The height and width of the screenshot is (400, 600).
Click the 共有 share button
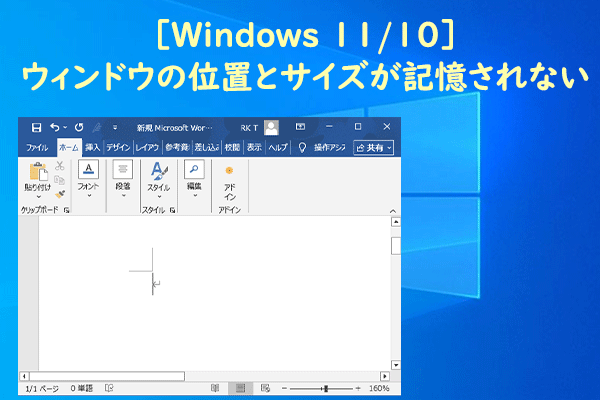(373, 148)
